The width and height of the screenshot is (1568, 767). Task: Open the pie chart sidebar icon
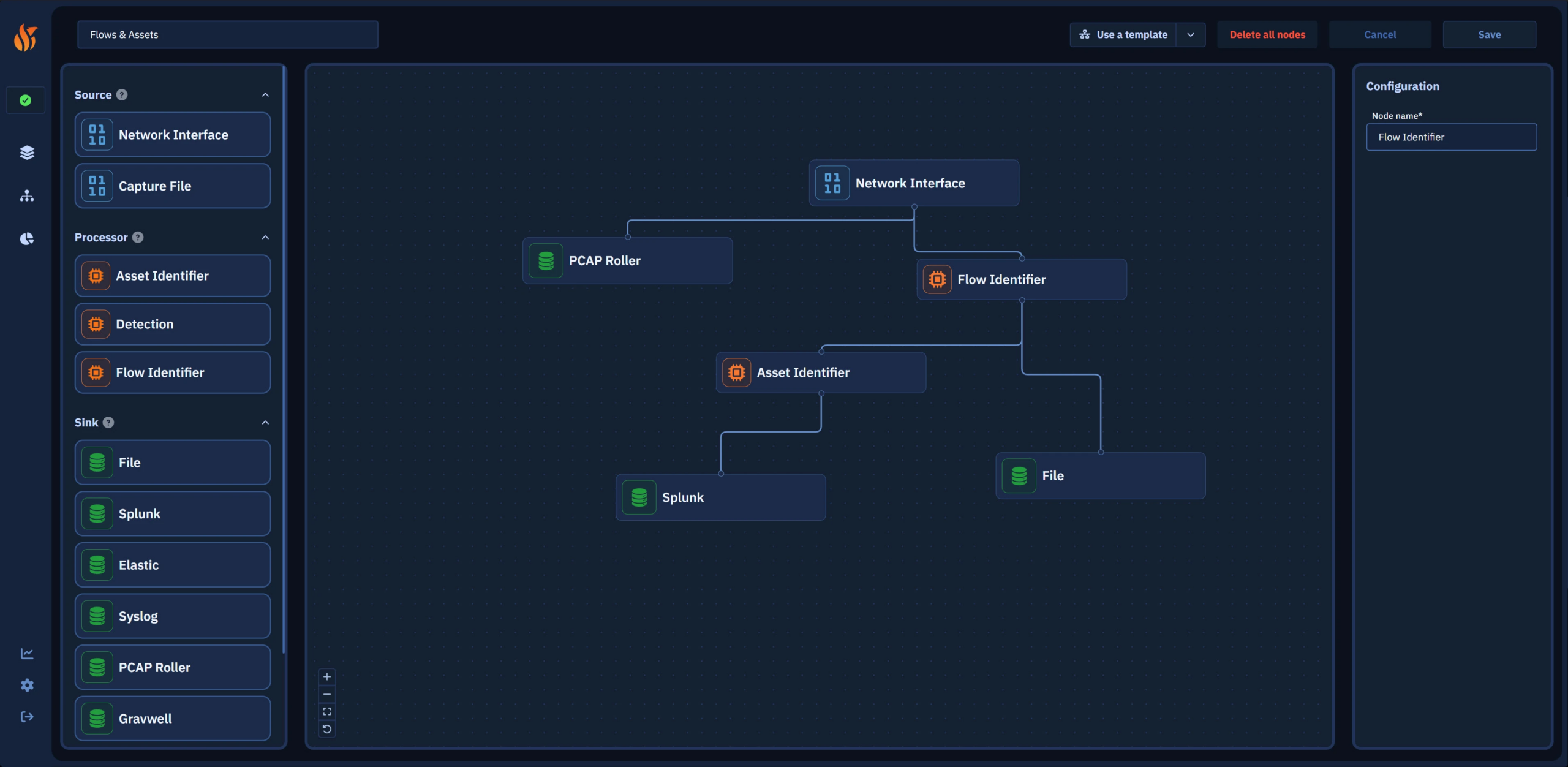tap(26, 239)
